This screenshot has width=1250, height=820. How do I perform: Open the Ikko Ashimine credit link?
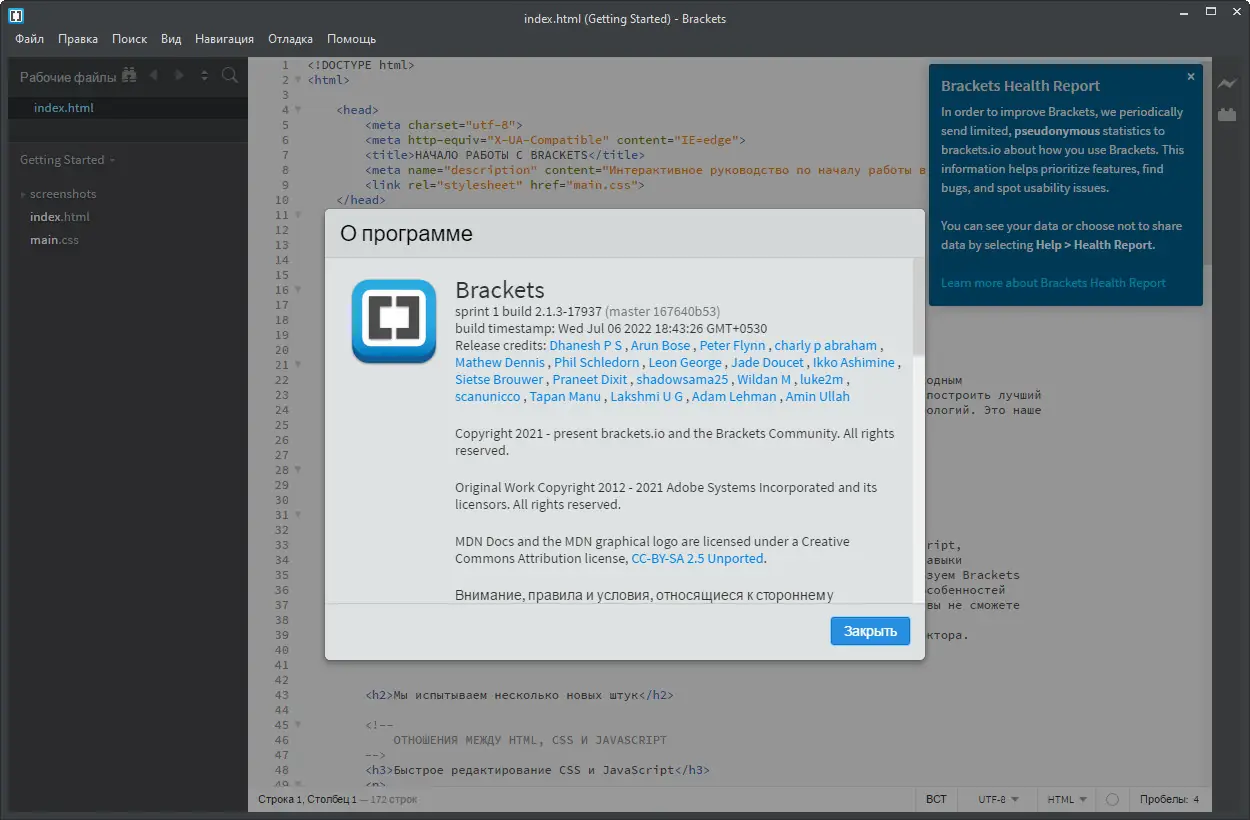click(x=854, y=362)
